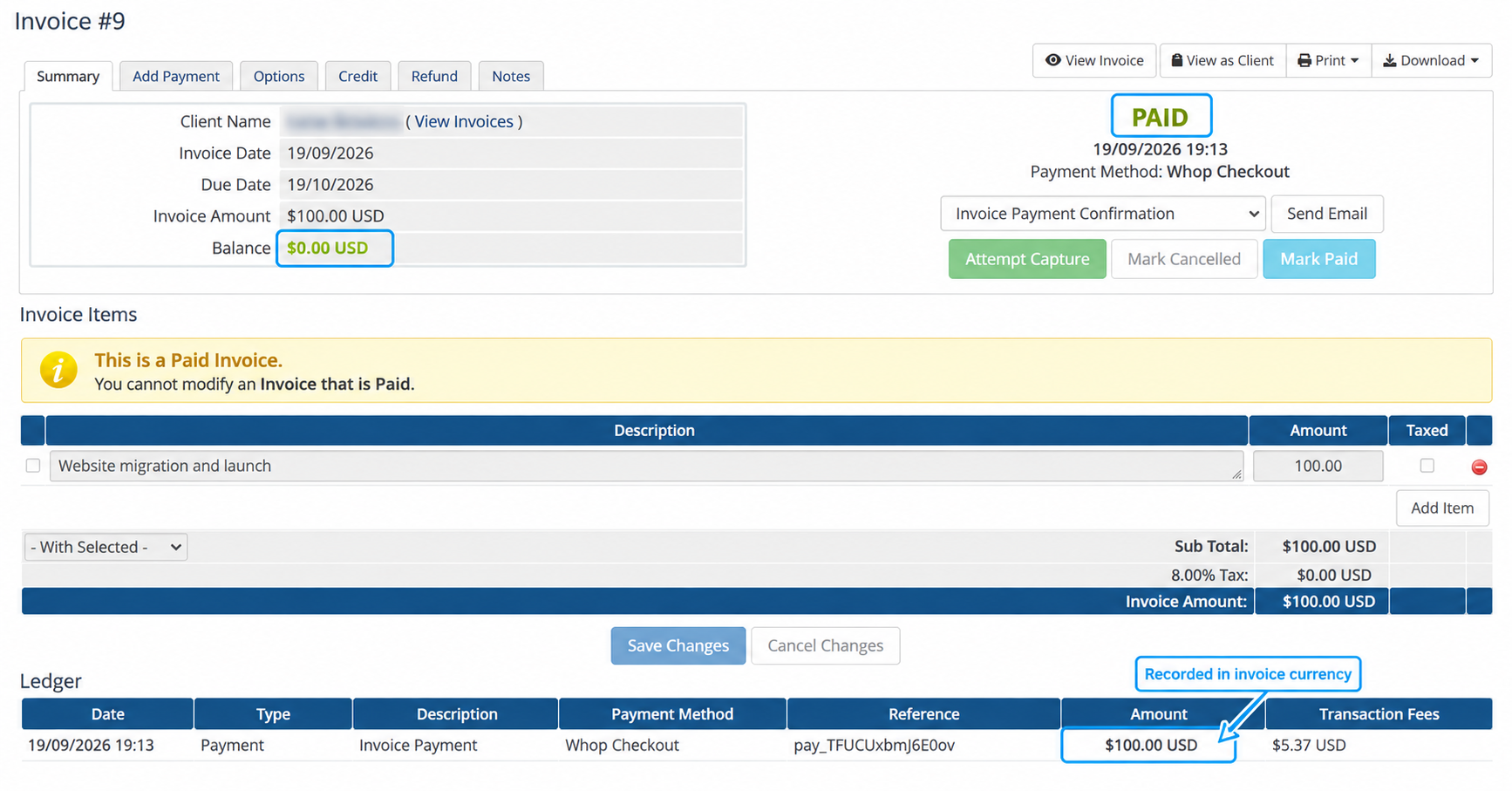Viewport: 1512px width, 791px height.
Task: Click the description field resize handle
Action: click(1236, 474)
